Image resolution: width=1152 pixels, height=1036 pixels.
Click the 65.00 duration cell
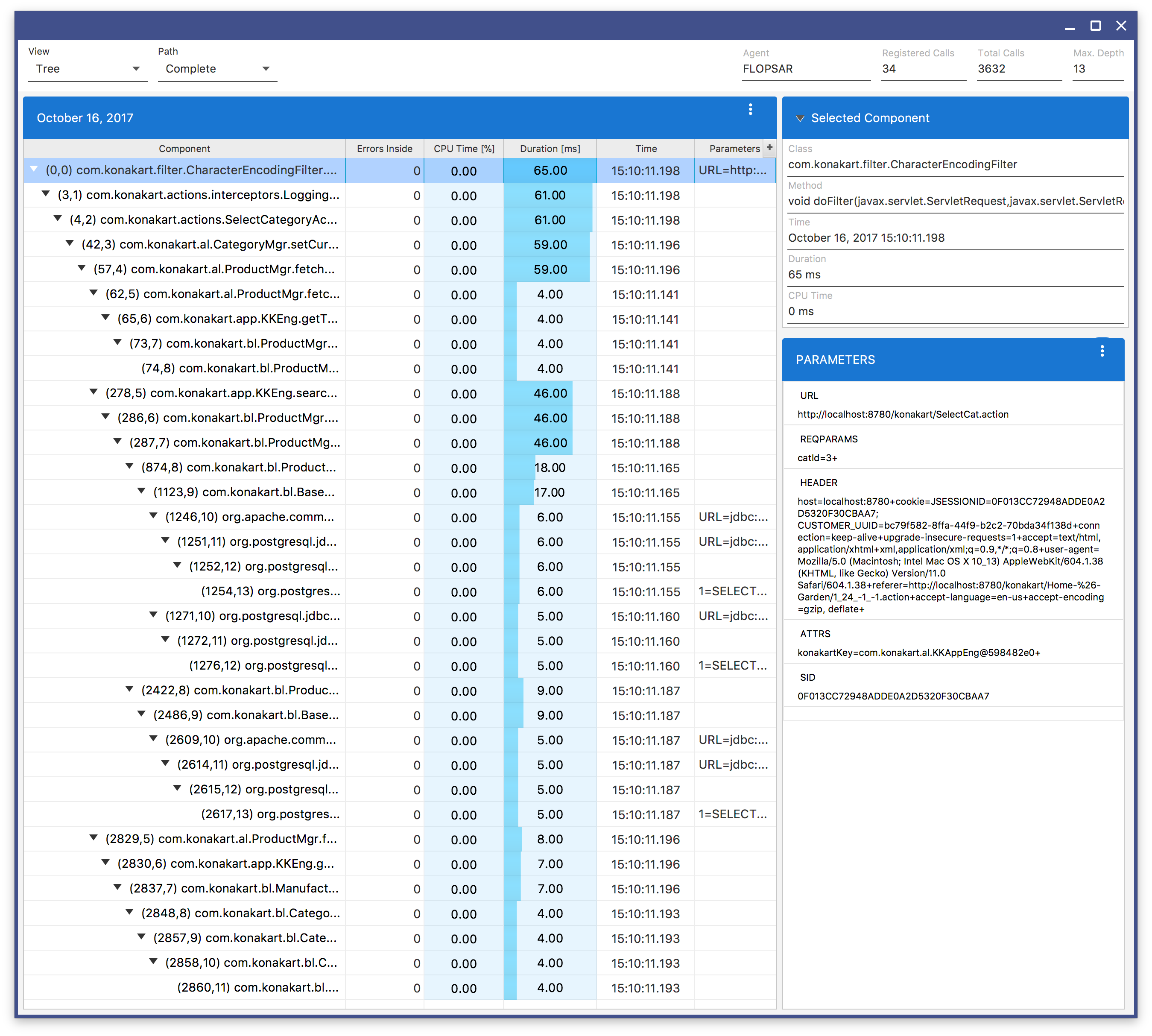(x=550, y=170)
